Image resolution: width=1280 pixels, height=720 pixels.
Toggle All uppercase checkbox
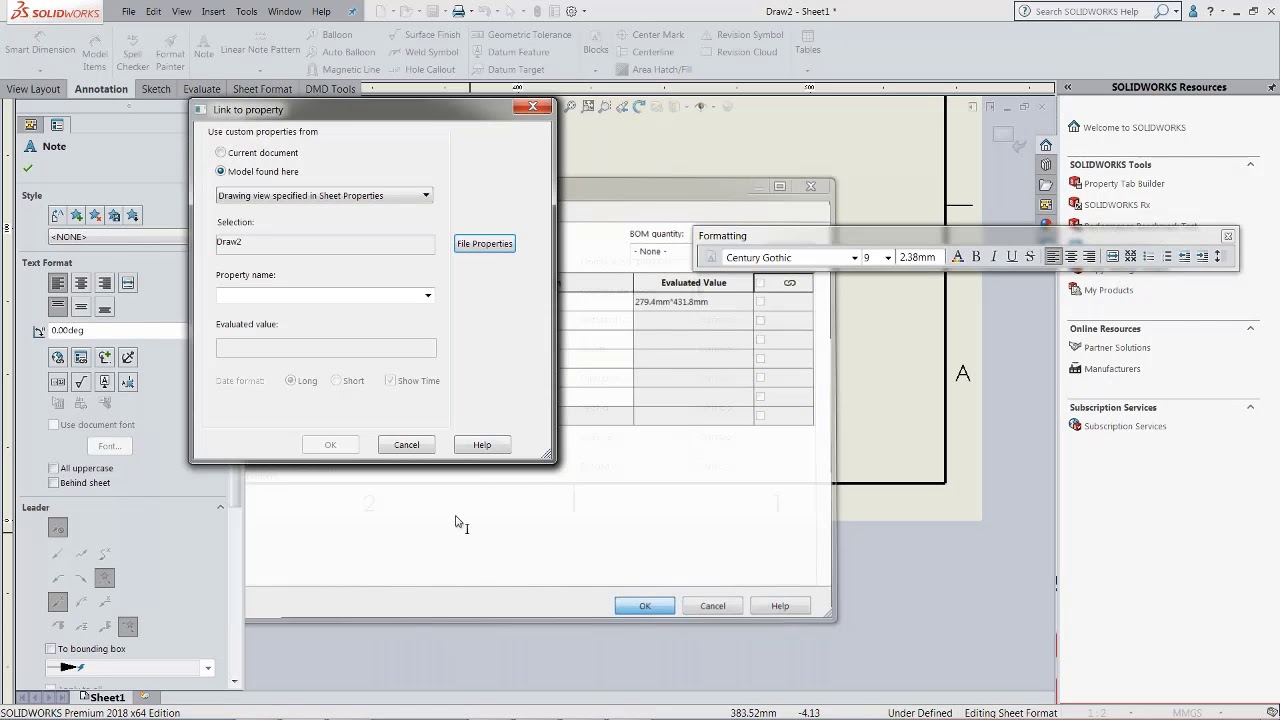click(54, 468)
